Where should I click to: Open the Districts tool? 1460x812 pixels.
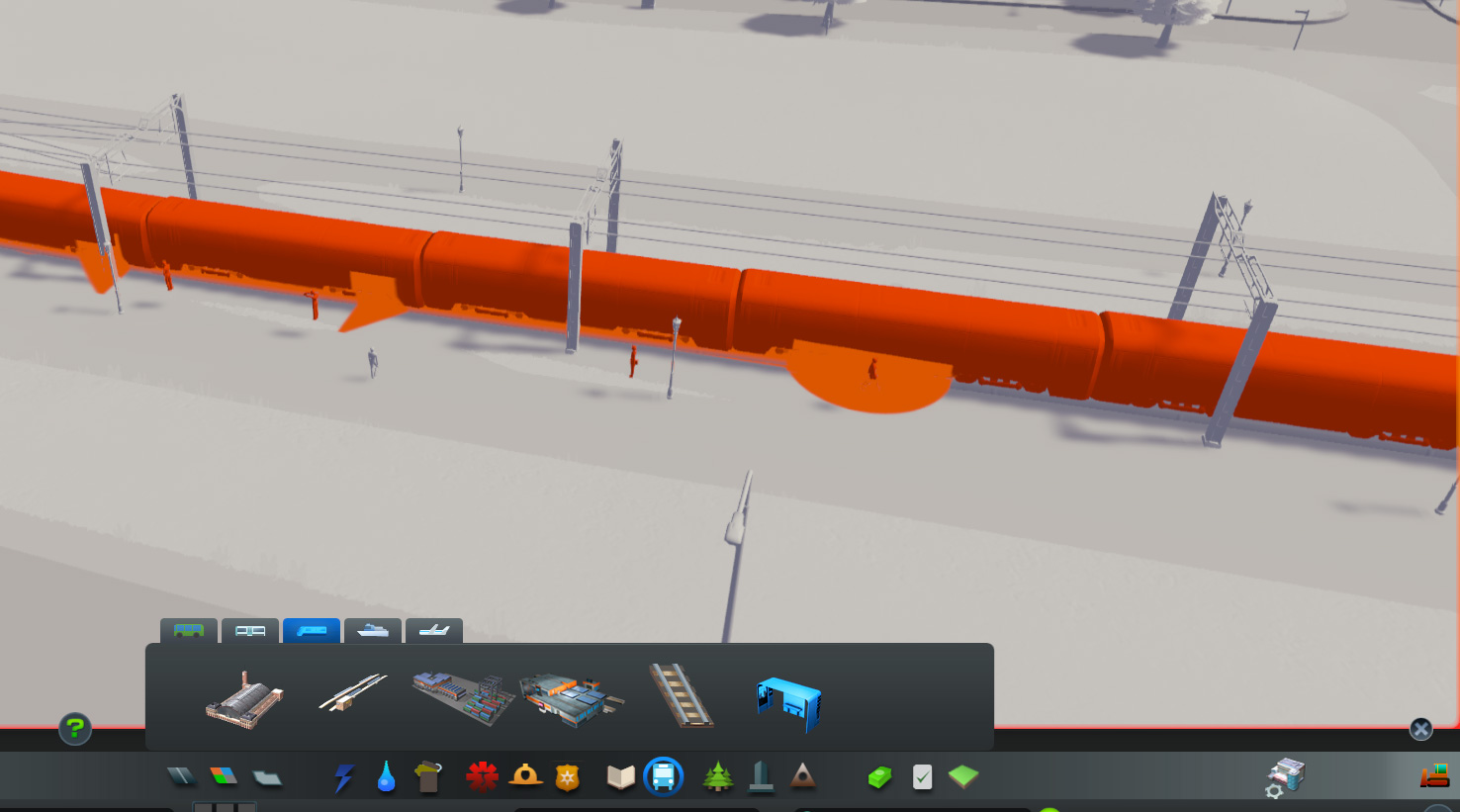pyautogui.click(x=267, y=778)
